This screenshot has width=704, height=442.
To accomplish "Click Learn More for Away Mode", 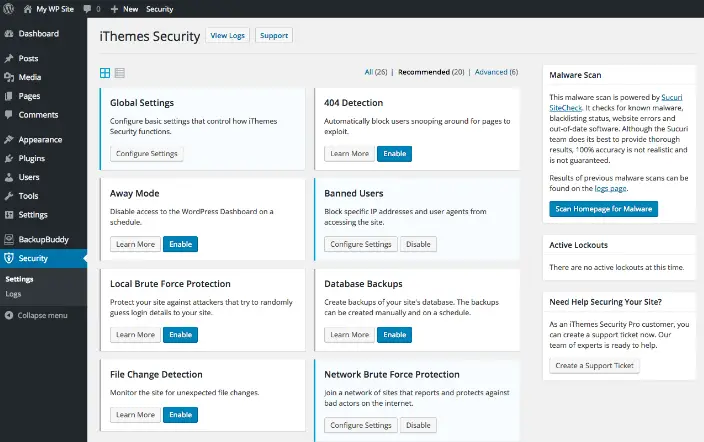I will 135,244.
